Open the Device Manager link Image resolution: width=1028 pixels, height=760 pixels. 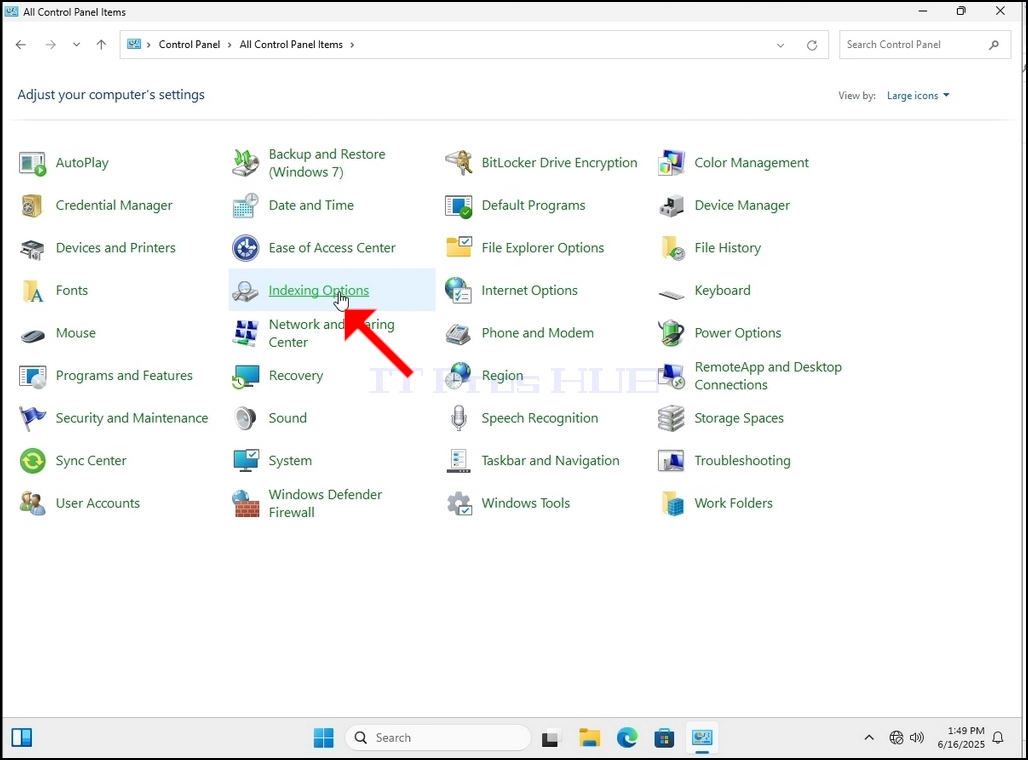point(742,205)
